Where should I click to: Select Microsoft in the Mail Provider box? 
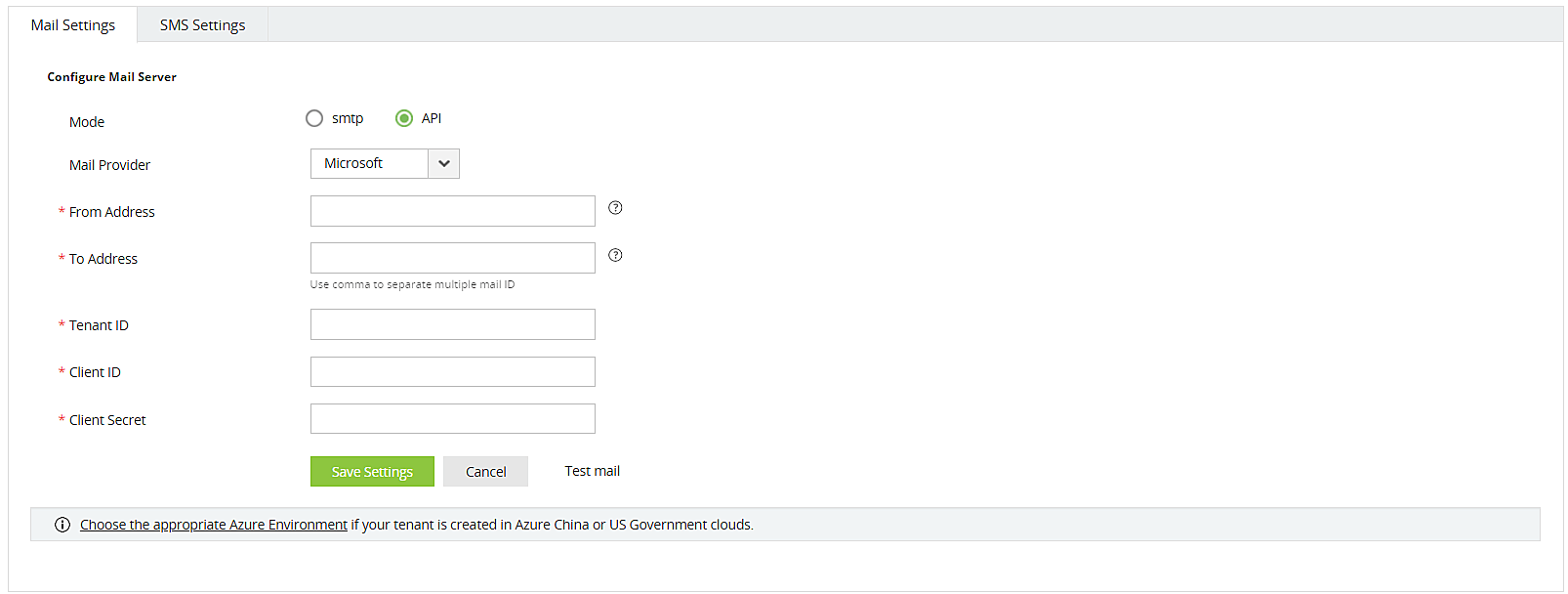366,163
